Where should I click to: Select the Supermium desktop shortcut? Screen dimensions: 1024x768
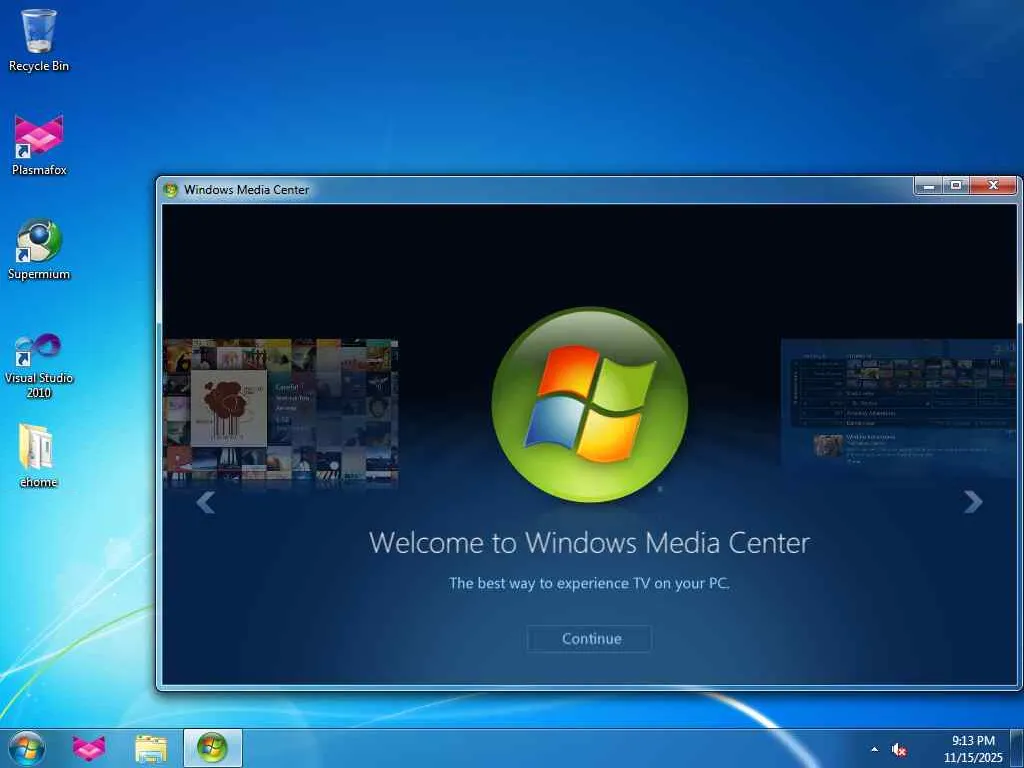pos(39,249)
